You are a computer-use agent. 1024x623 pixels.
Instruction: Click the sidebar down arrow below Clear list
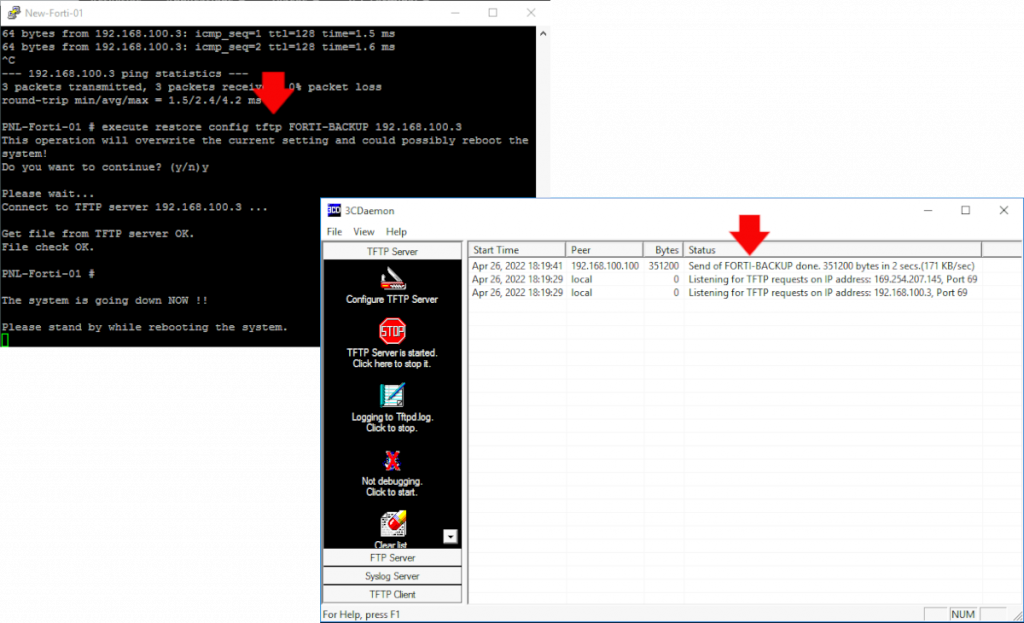[450, 537]
